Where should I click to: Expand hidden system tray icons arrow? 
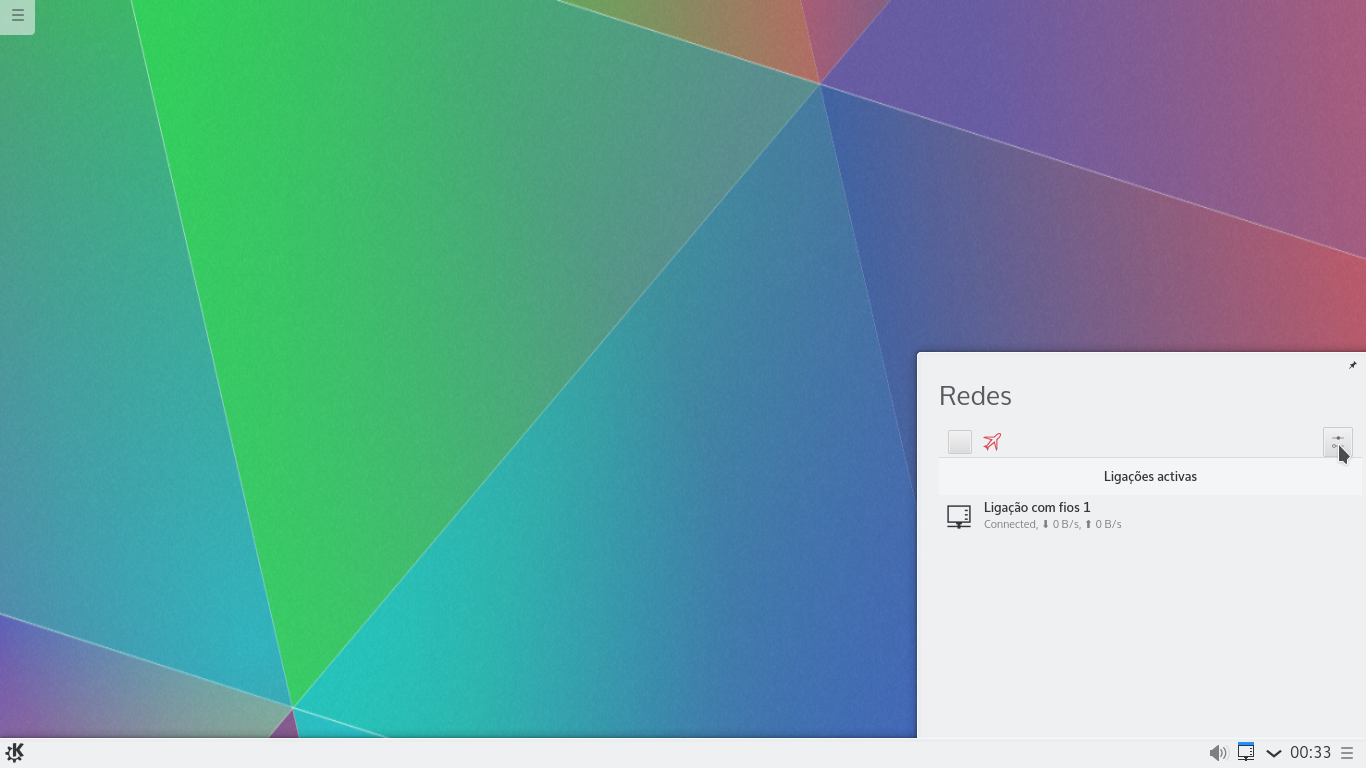click(x=1274, y=753)
